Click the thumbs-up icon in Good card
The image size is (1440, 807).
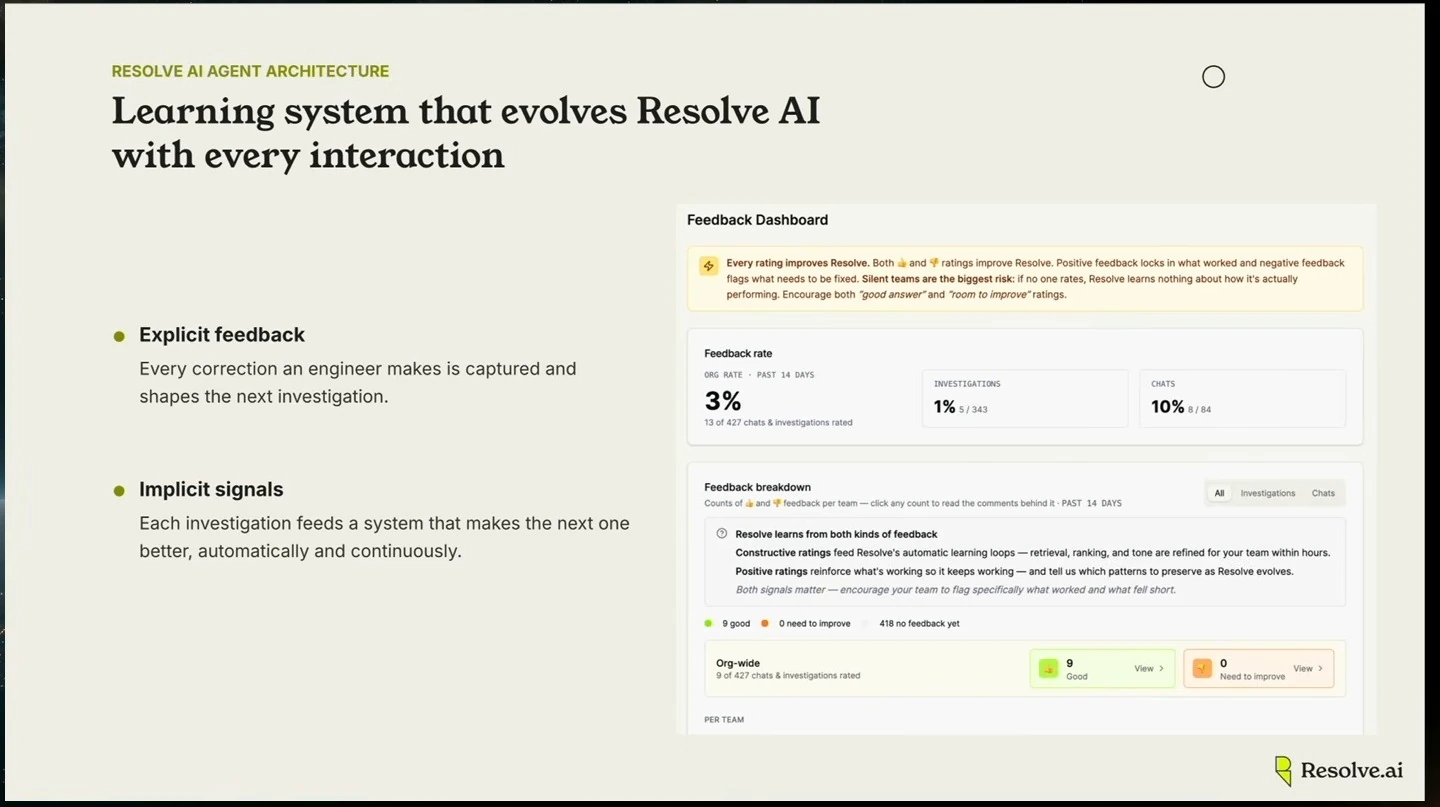coord(1048,668)
